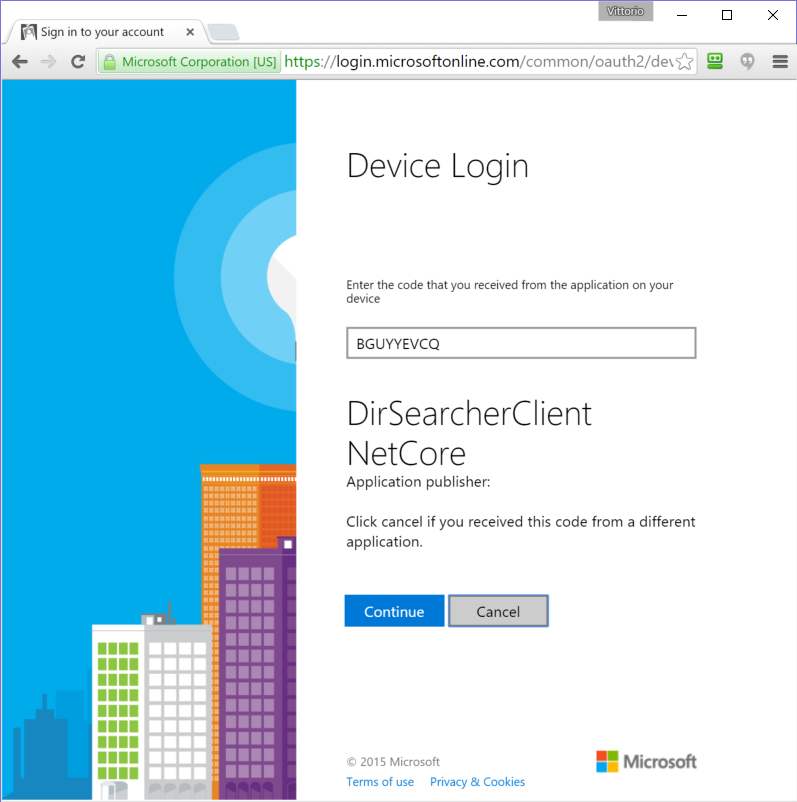Select the 'Sign in to your account' tab
This screenshot has height=802, width=797.
pos(106,32)
